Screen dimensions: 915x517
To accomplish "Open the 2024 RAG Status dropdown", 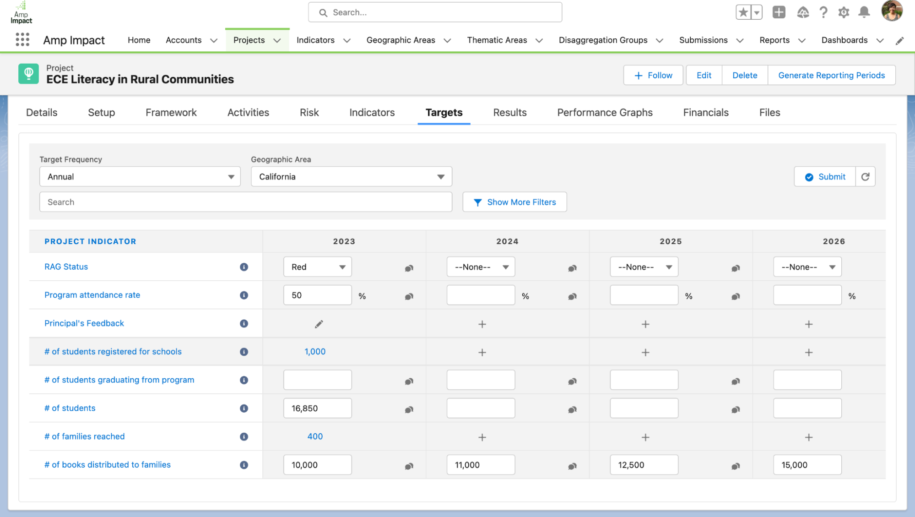I will [x=481, y=267].
